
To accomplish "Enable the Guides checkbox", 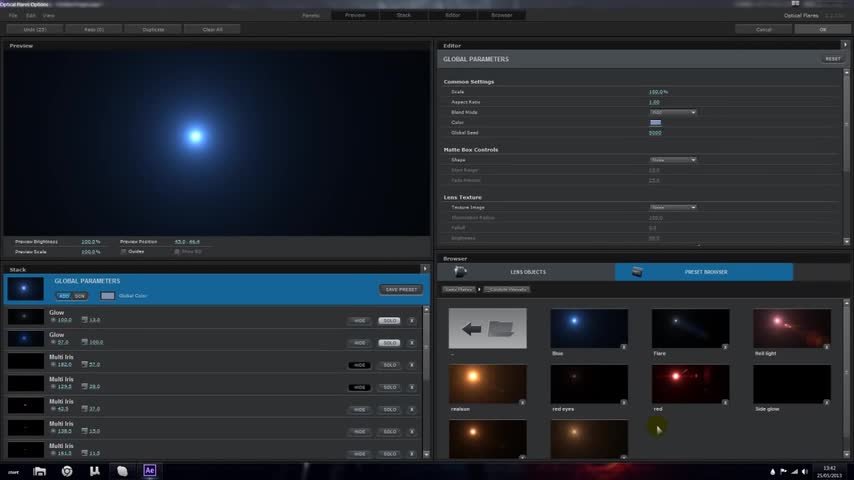I will coord(124,252).
